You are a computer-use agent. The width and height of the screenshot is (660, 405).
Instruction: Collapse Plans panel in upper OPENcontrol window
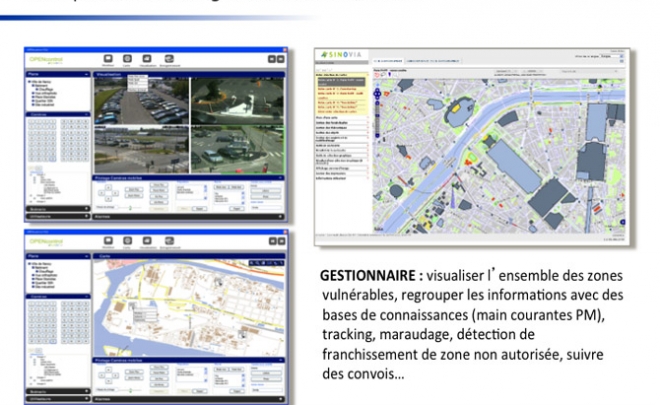click(x=86, y=75)
